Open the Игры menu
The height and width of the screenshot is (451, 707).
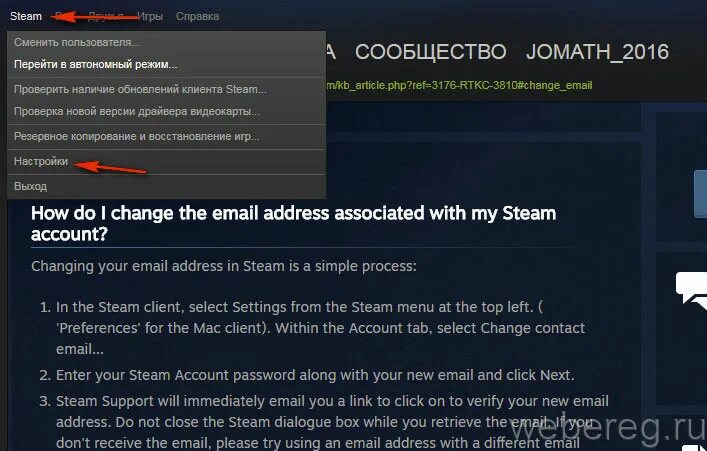click(x=150, y=16)
